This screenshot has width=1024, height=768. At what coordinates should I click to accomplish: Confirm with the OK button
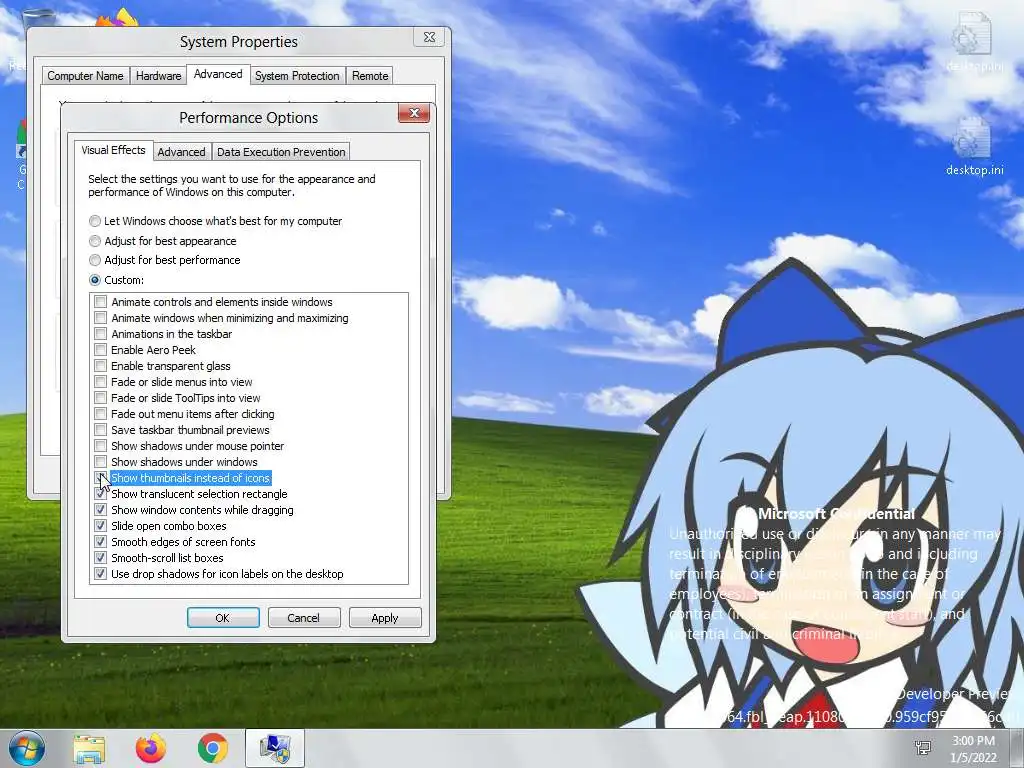tap(223, 618)
